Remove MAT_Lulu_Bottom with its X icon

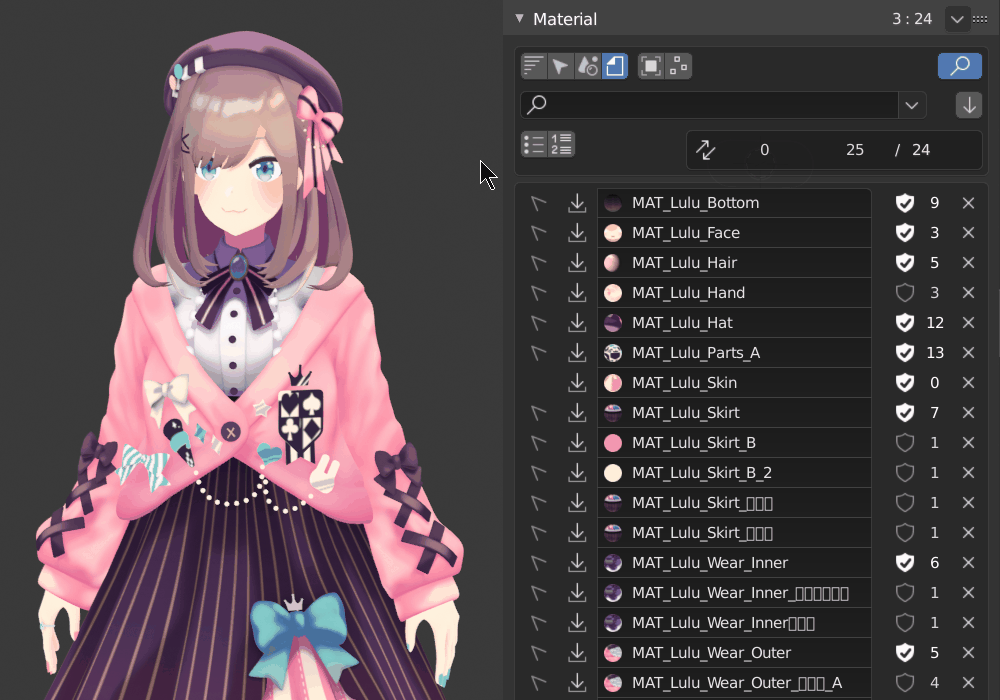pos(968,203)
